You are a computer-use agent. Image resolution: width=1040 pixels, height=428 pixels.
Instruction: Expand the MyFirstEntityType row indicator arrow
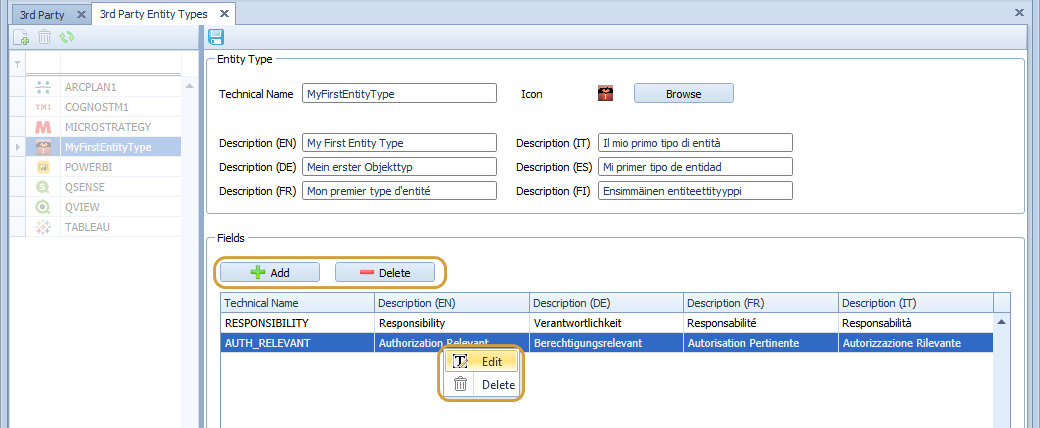[x=17, y=147]
